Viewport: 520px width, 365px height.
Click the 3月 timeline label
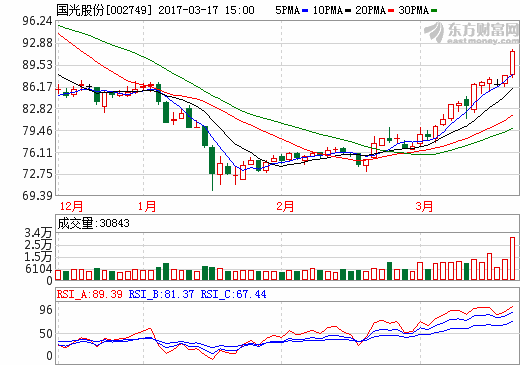point(424,206)
